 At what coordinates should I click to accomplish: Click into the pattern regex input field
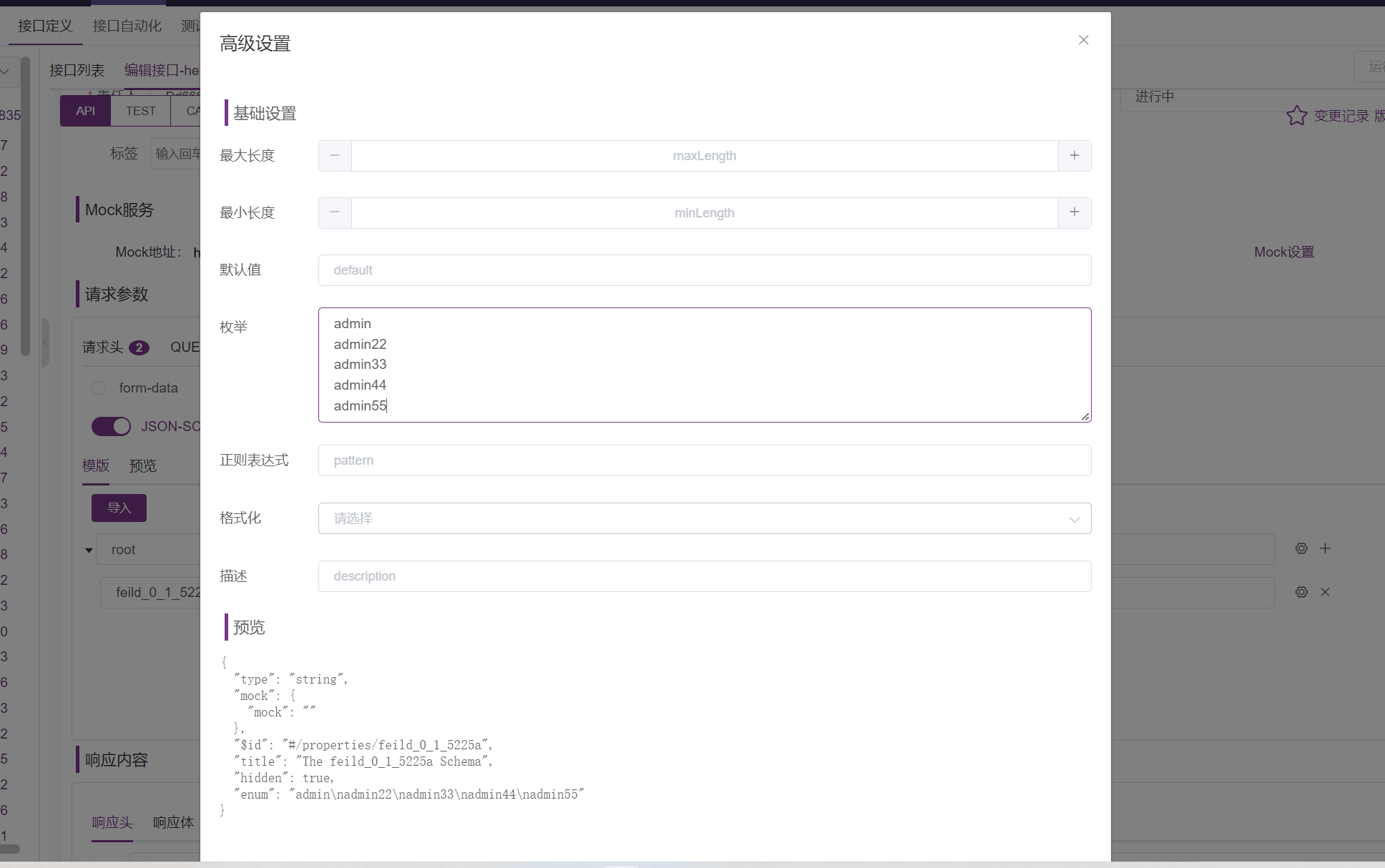705,460
